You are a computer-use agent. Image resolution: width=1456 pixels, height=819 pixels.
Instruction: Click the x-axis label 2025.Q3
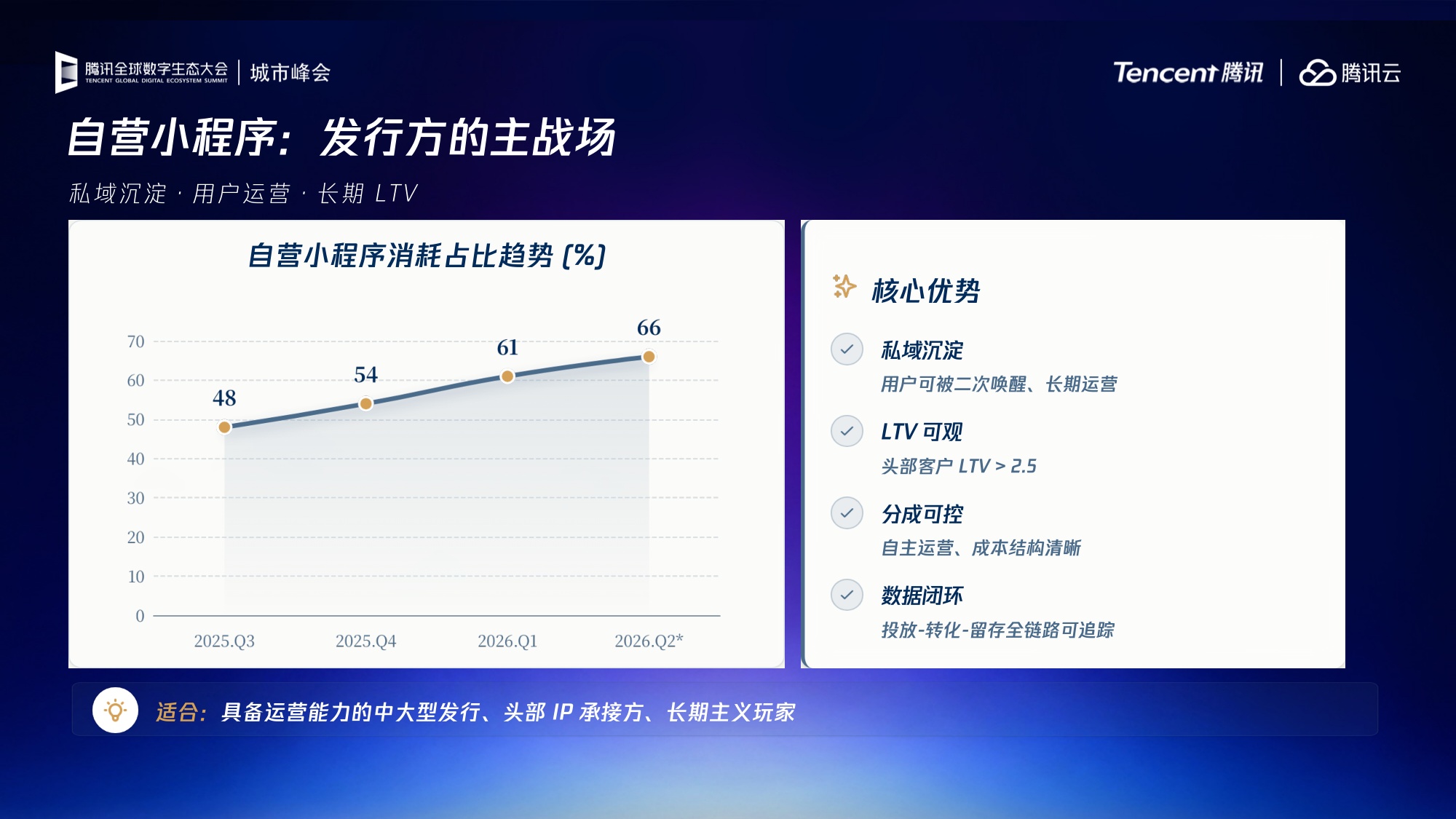point(224,641)
